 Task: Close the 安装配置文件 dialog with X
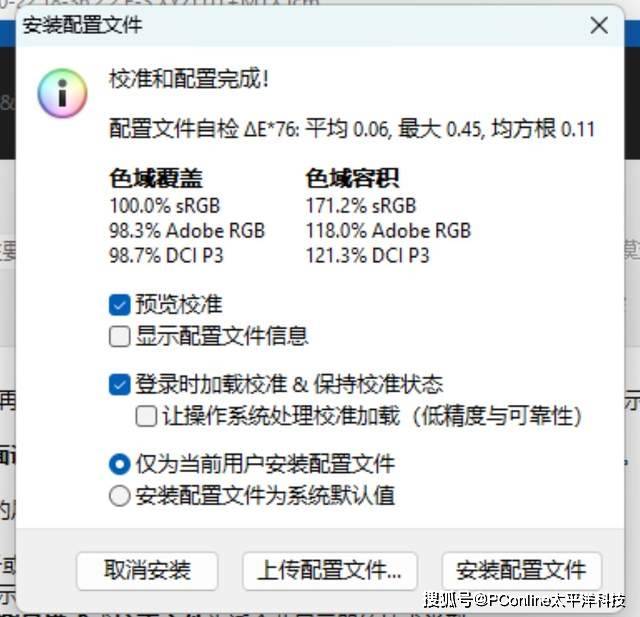(599, 25)
